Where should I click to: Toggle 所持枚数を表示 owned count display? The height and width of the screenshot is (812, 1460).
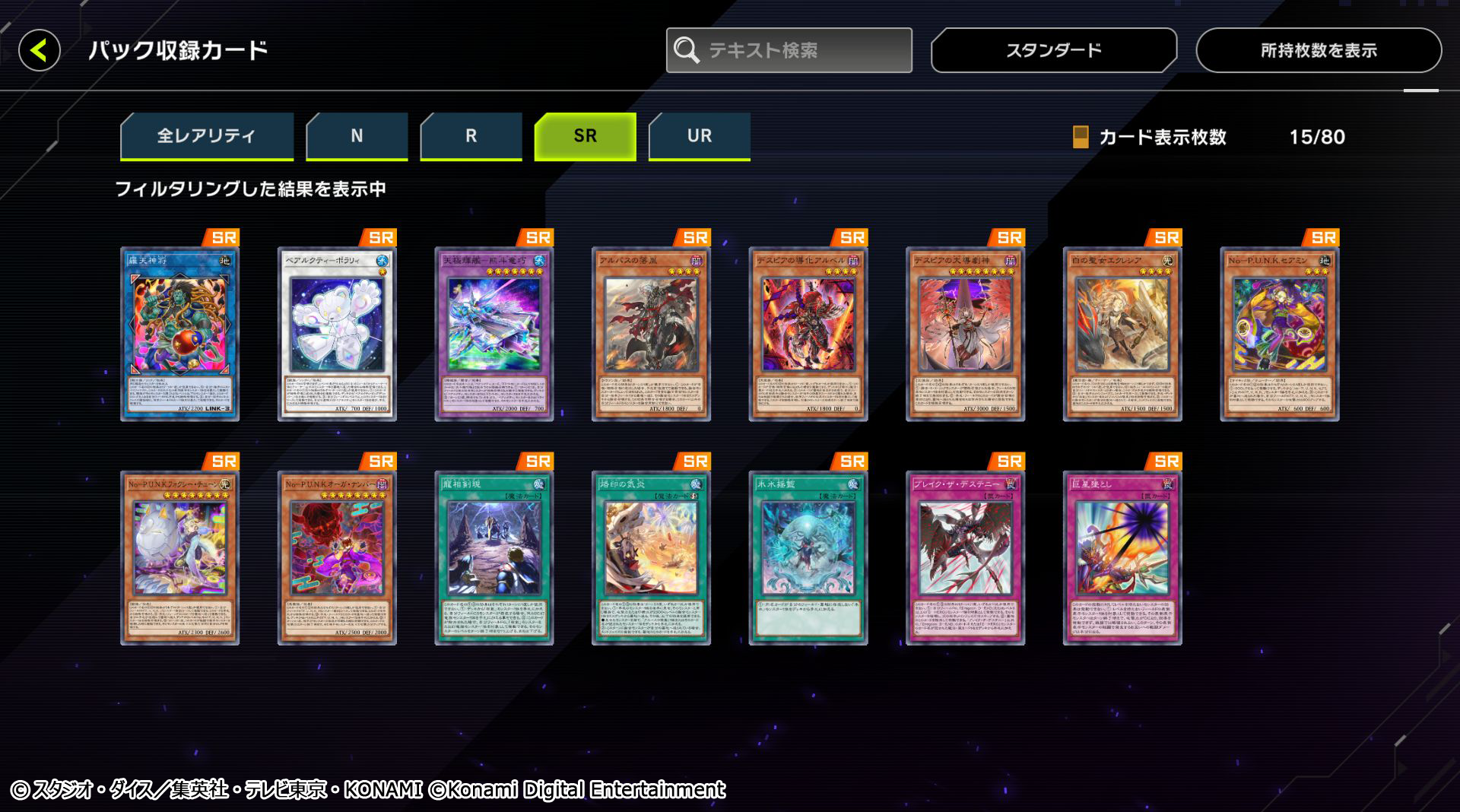1319,50
